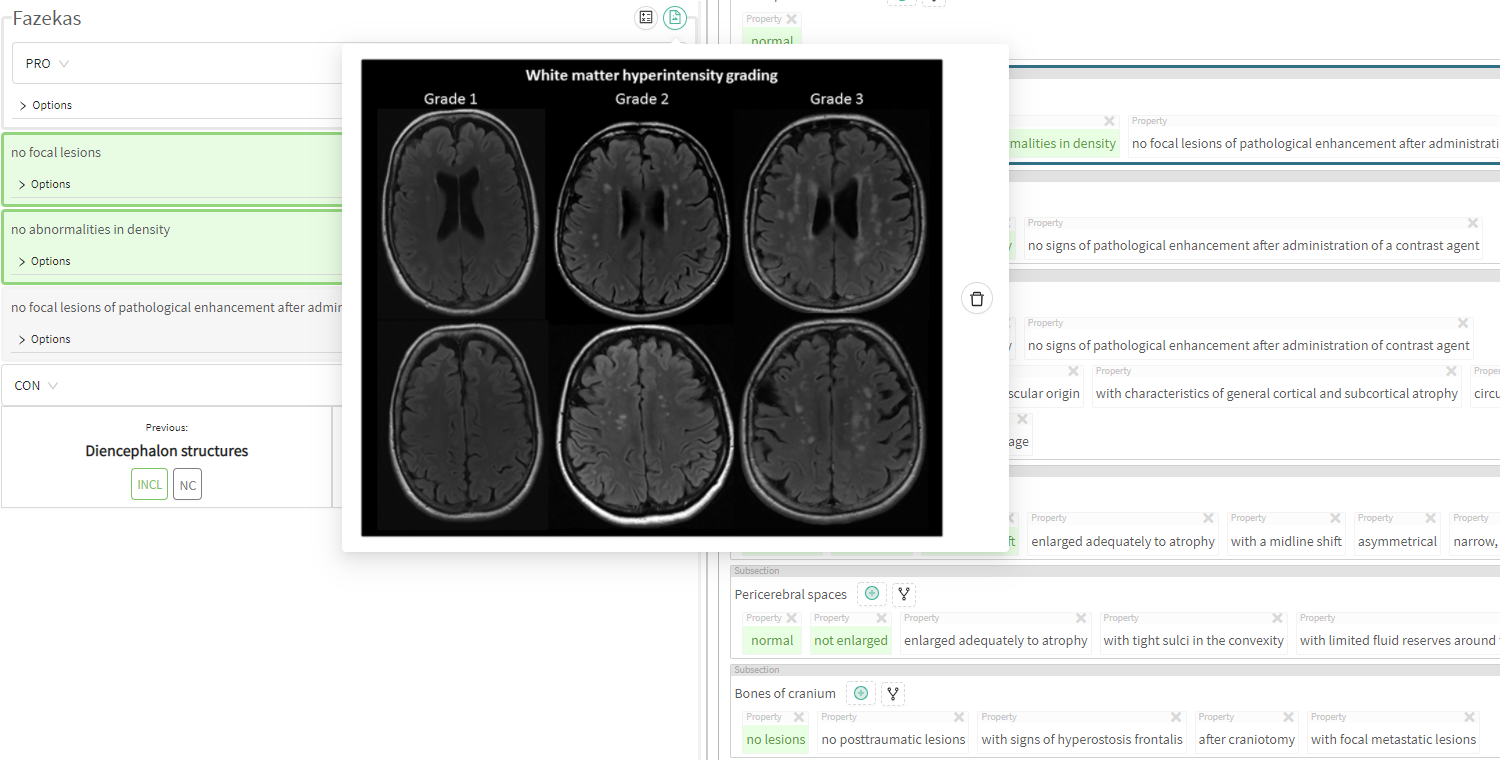
Task: Open the PRO dropdown
Action: pyautogui.click(x=46, y=63)
